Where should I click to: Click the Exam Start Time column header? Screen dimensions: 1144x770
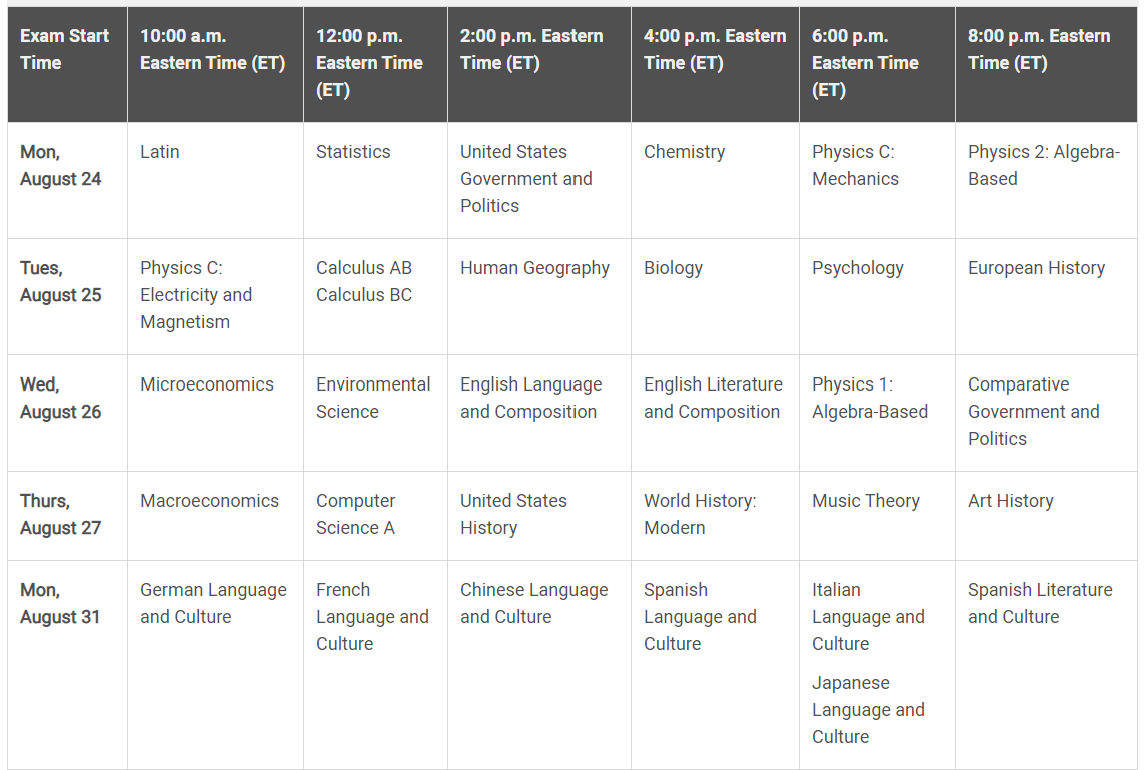(64, 49)
